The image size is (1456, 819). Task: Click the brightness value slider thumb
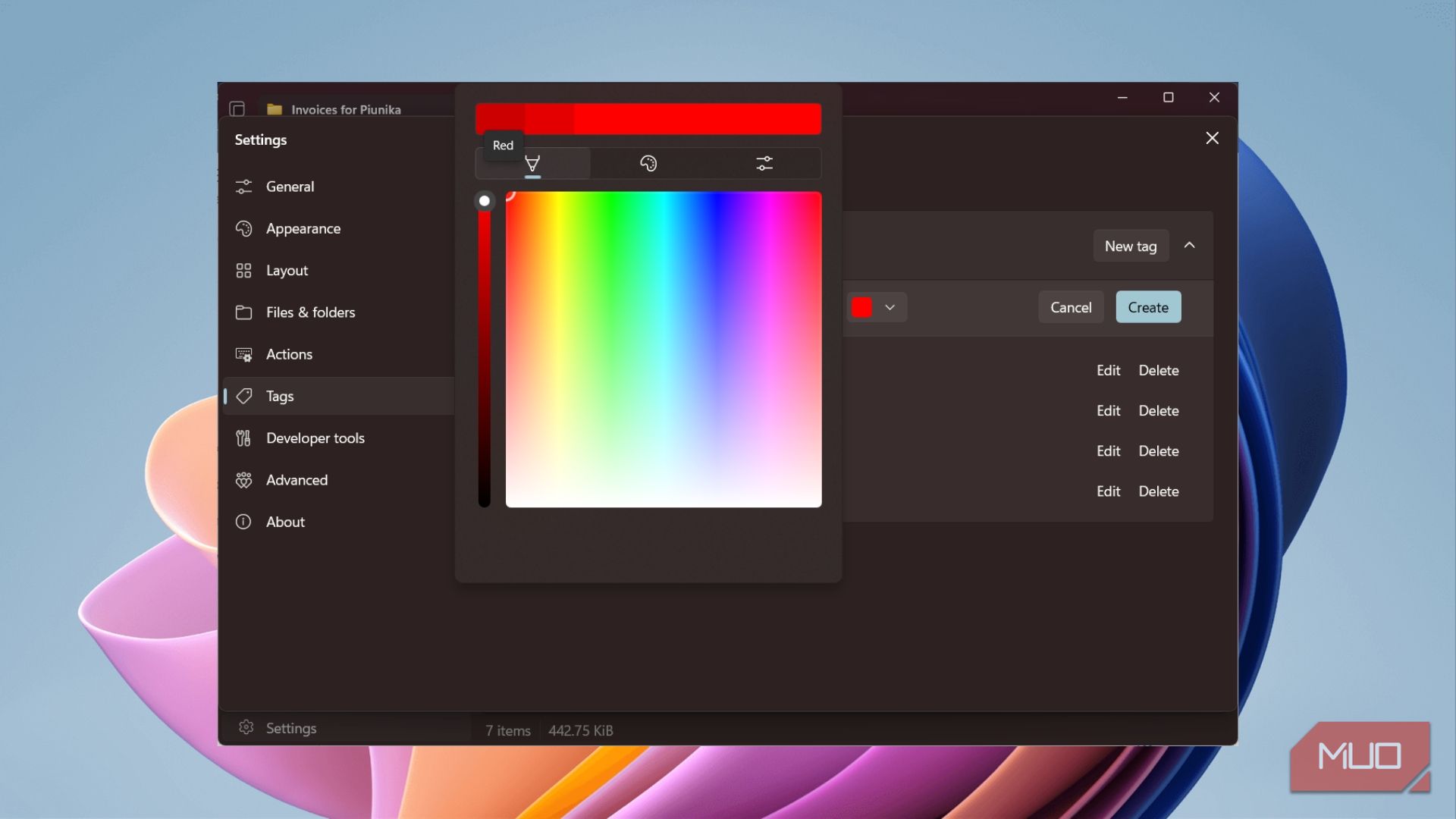[x=484, y=201]
